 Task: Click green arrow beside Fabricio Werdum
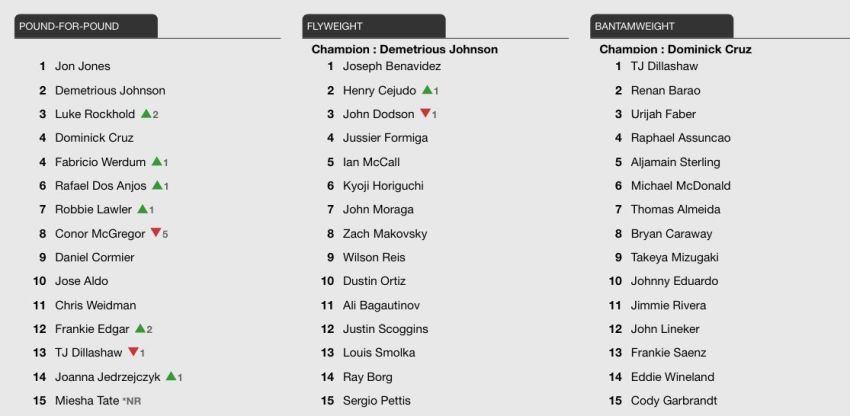pyautogui.click(x=157, y=161)
